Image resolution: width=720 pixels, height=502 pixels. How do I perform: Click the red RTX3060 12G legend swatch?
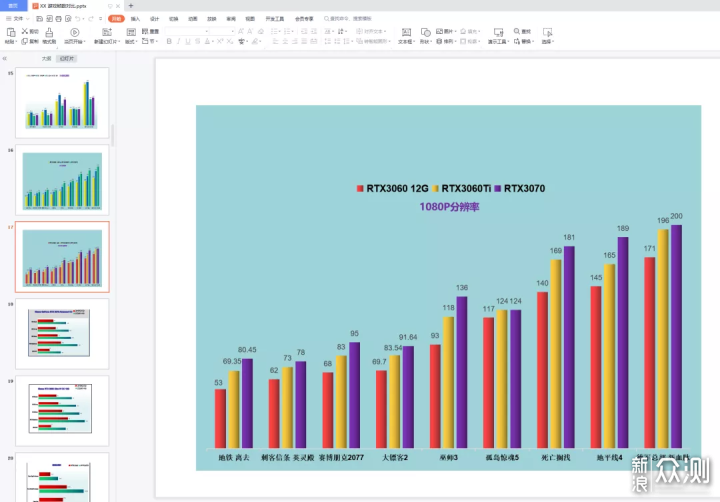pos(360,189)
